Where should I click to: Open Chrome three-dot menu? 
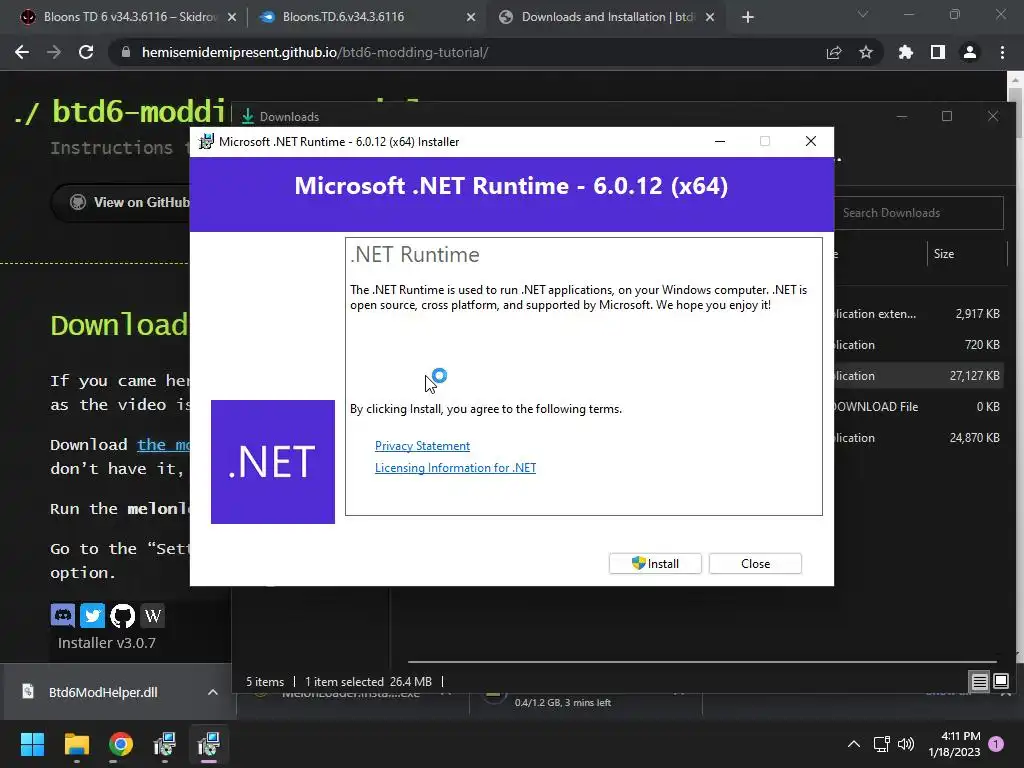click(1002, 52)
